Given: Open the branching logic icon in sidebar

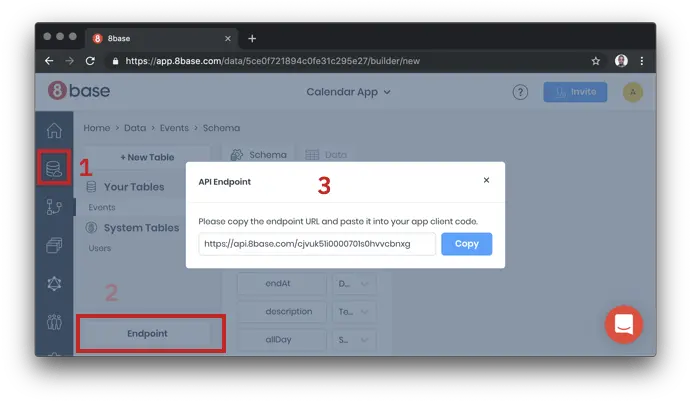Looking at the screenshot, I should (x=54, y=207).
